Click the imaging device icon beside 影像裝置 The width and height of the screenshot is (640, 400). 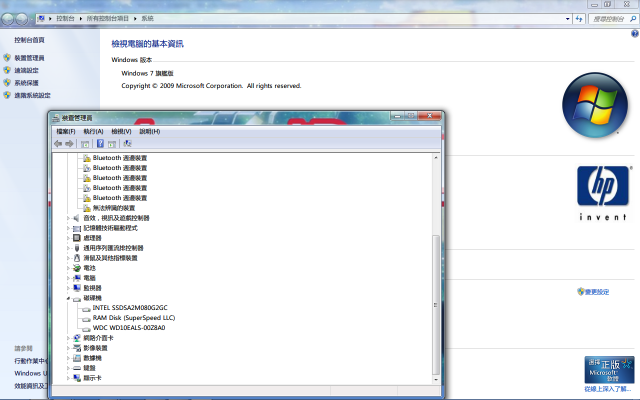coord(76,348)
